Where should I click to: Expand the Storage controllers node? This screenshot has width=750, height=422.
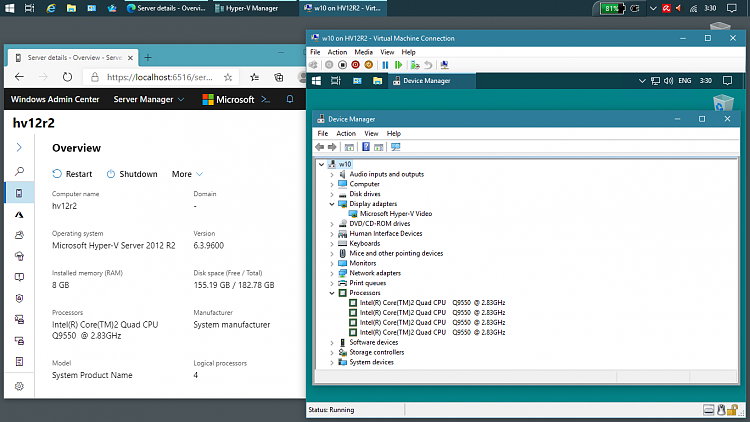coord(332,352)
